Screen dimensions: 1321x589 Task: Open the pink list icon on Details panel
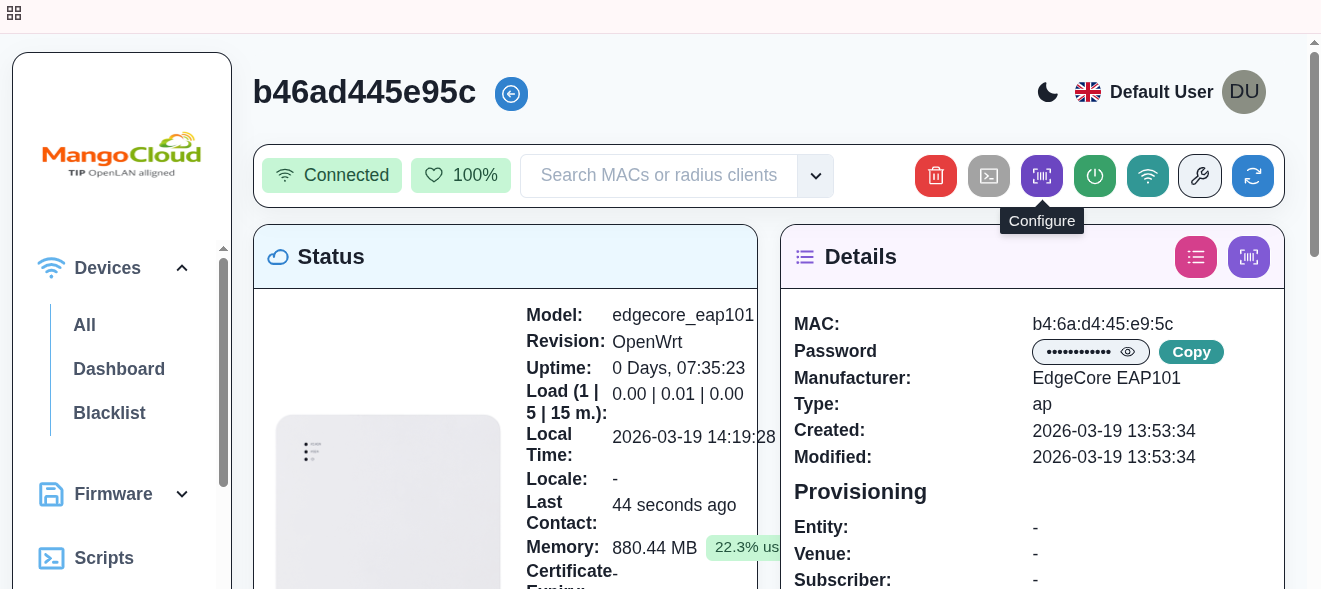click(1196, 257)
